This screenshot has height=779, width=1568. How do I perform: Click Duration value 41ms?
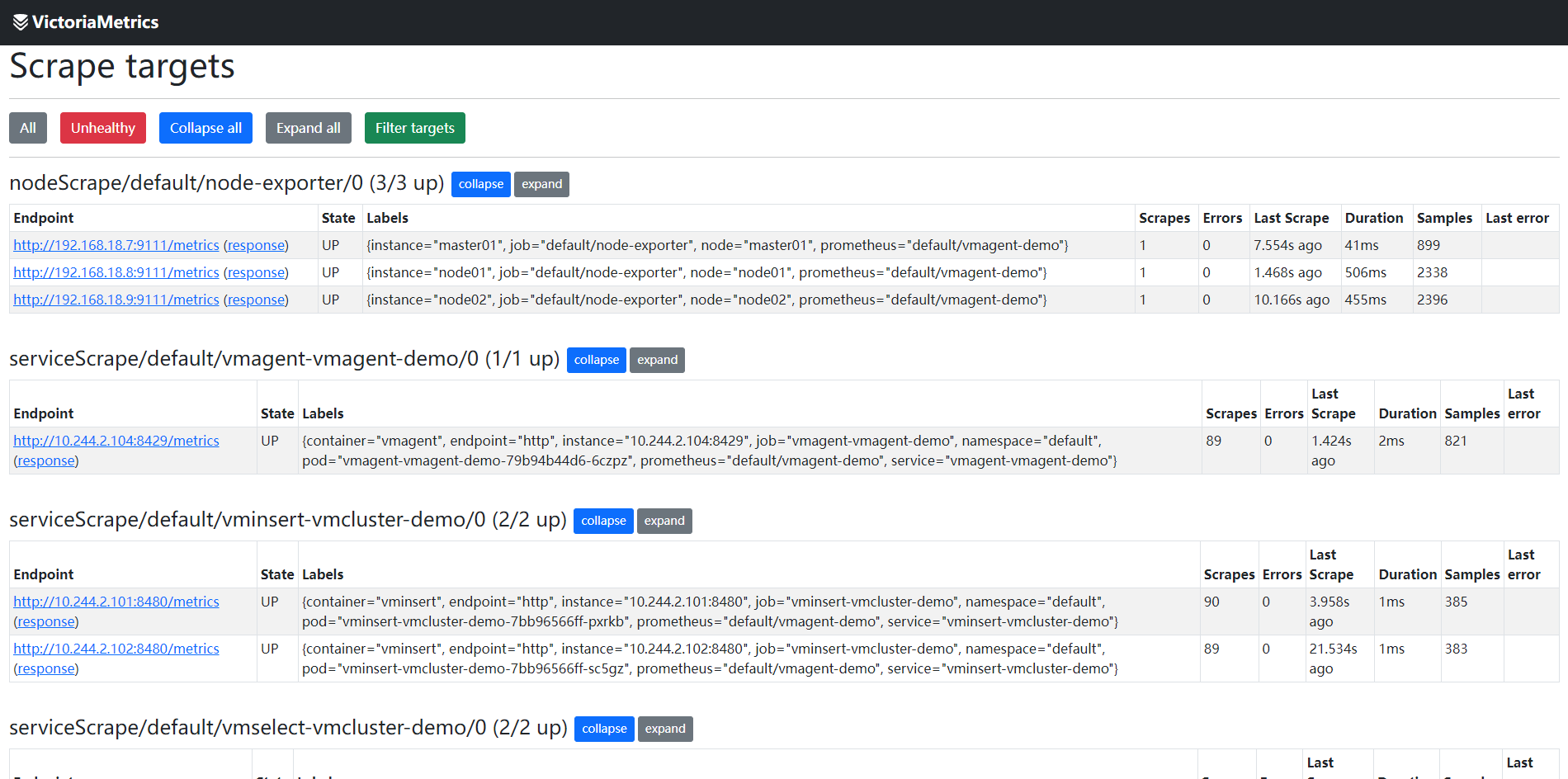(1362, 245)
